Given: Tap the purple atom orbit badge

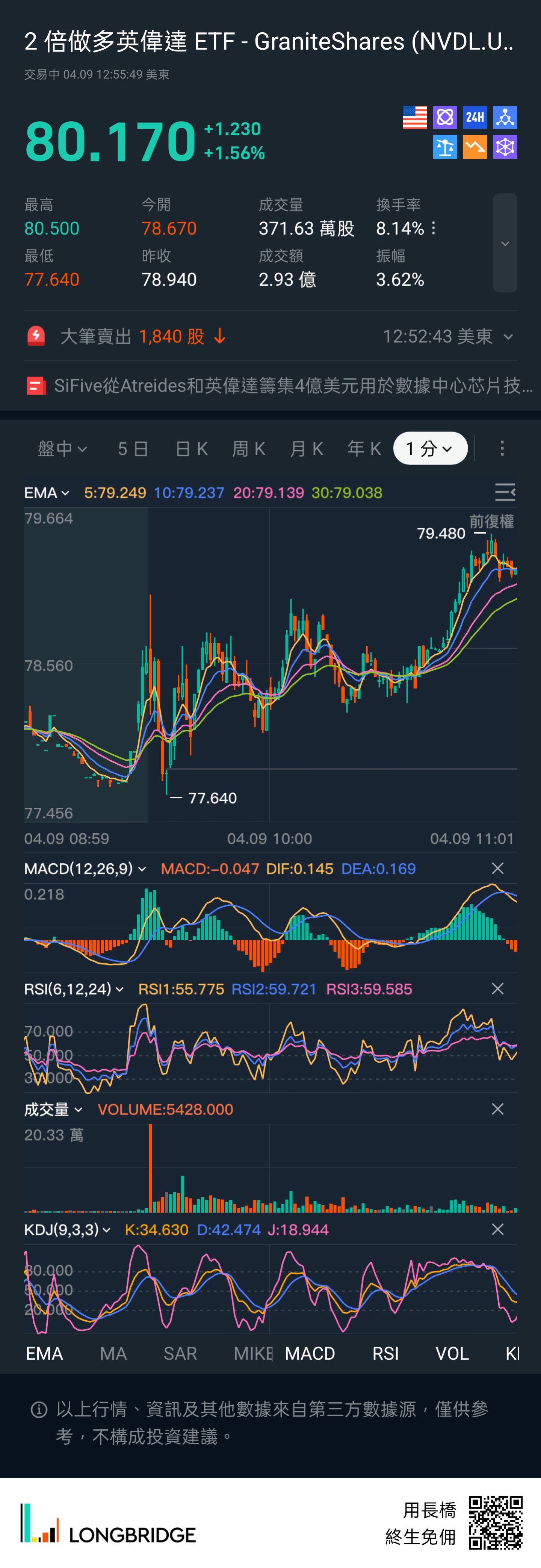Looking at the screenshot, I should [445, 118].
